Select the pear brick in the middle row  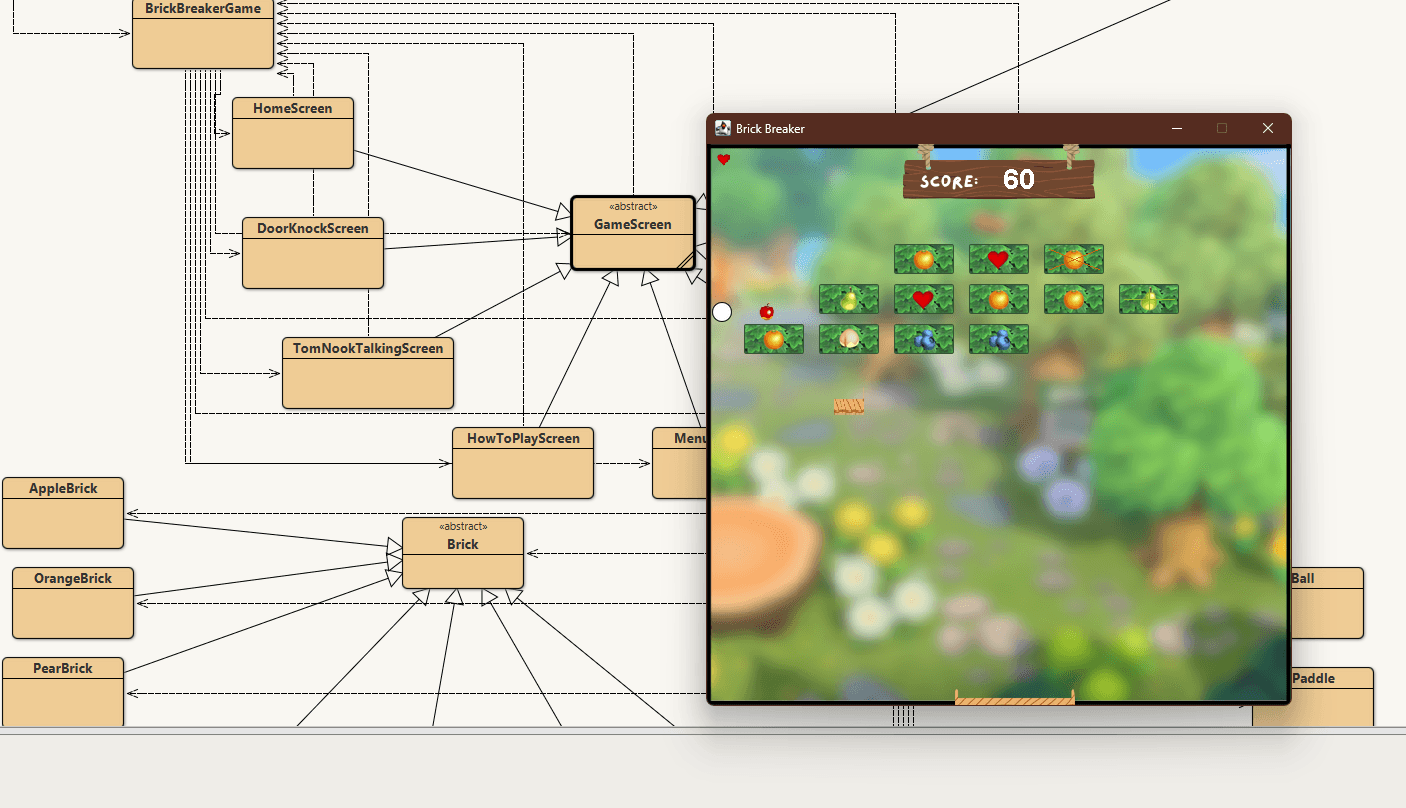pyautogui.click(x=848, y=298)
